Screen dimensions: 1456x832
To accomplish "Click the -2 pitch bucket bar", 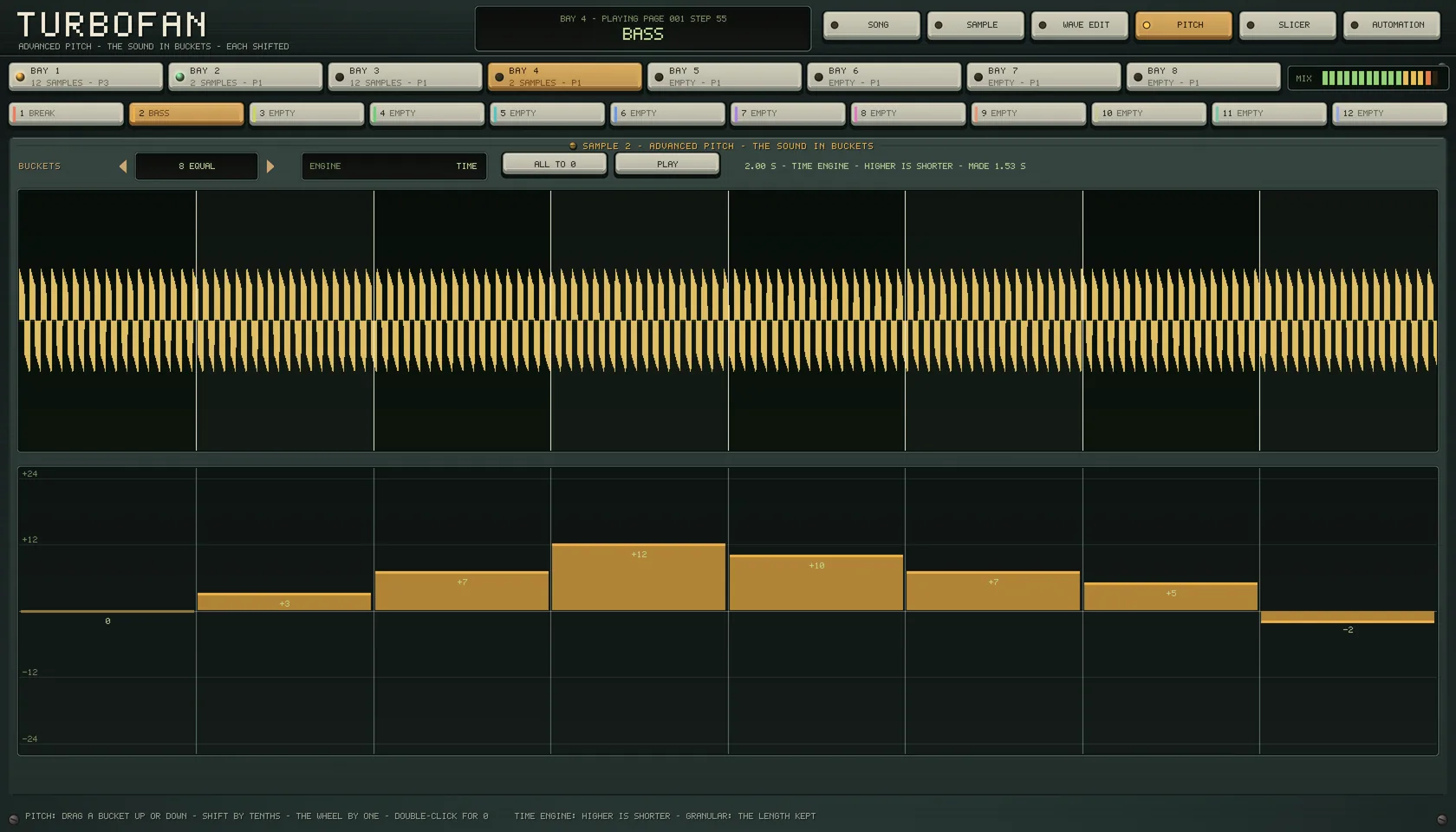I will [x=1348, y=617].
